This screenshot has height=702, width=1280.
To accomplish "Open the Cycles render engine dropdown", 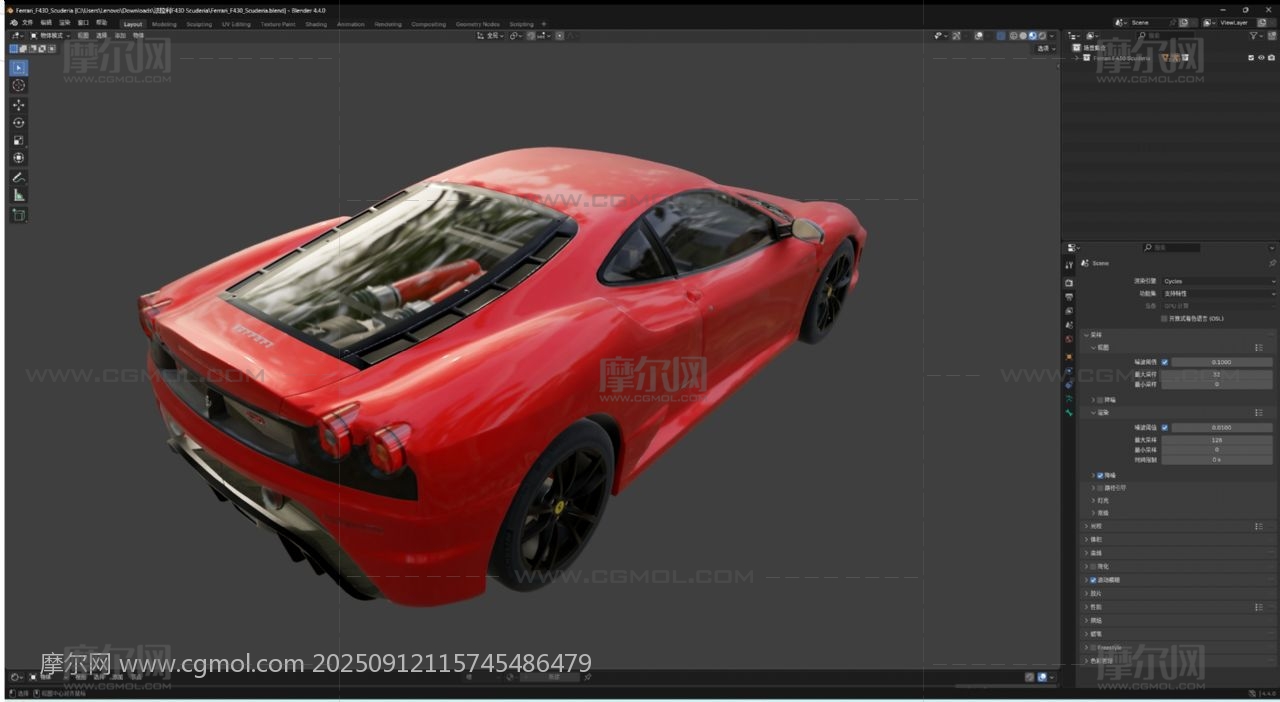I will tap(1218, 282).
